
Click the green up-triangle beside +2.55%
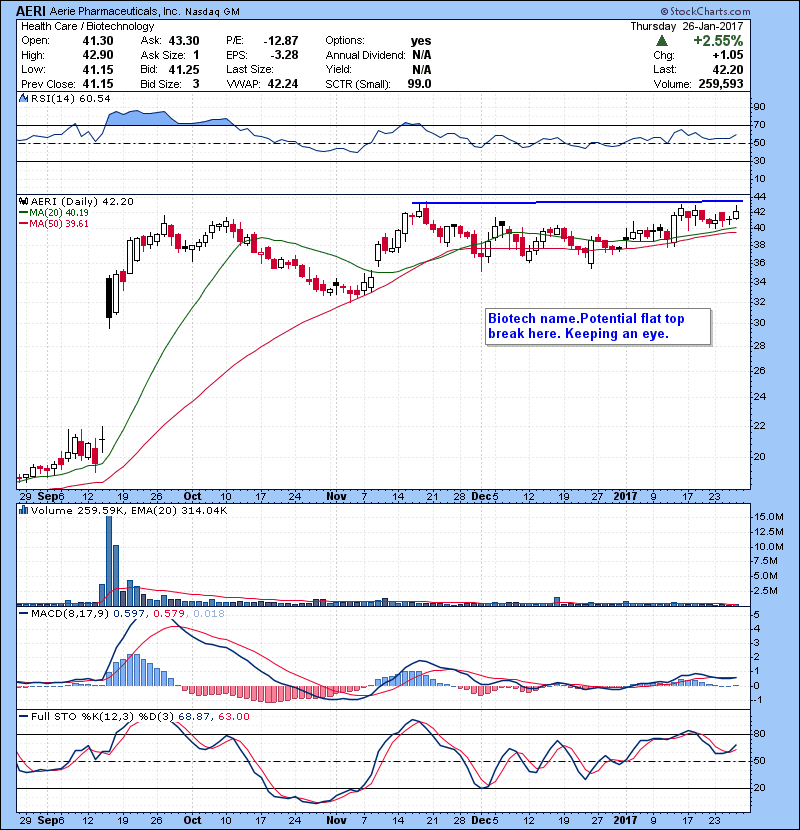(x=661, y=41)
